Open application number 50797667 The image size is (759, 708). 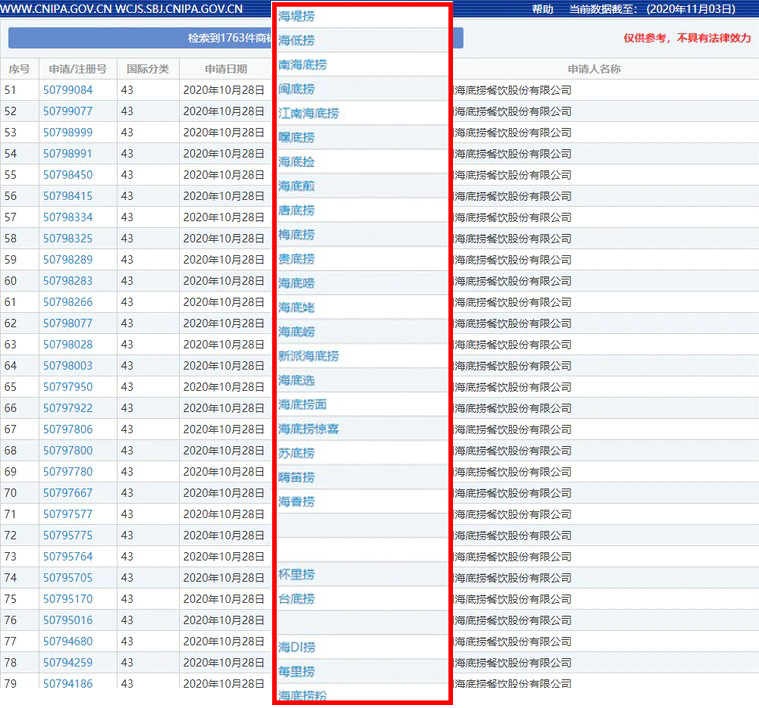68,493
